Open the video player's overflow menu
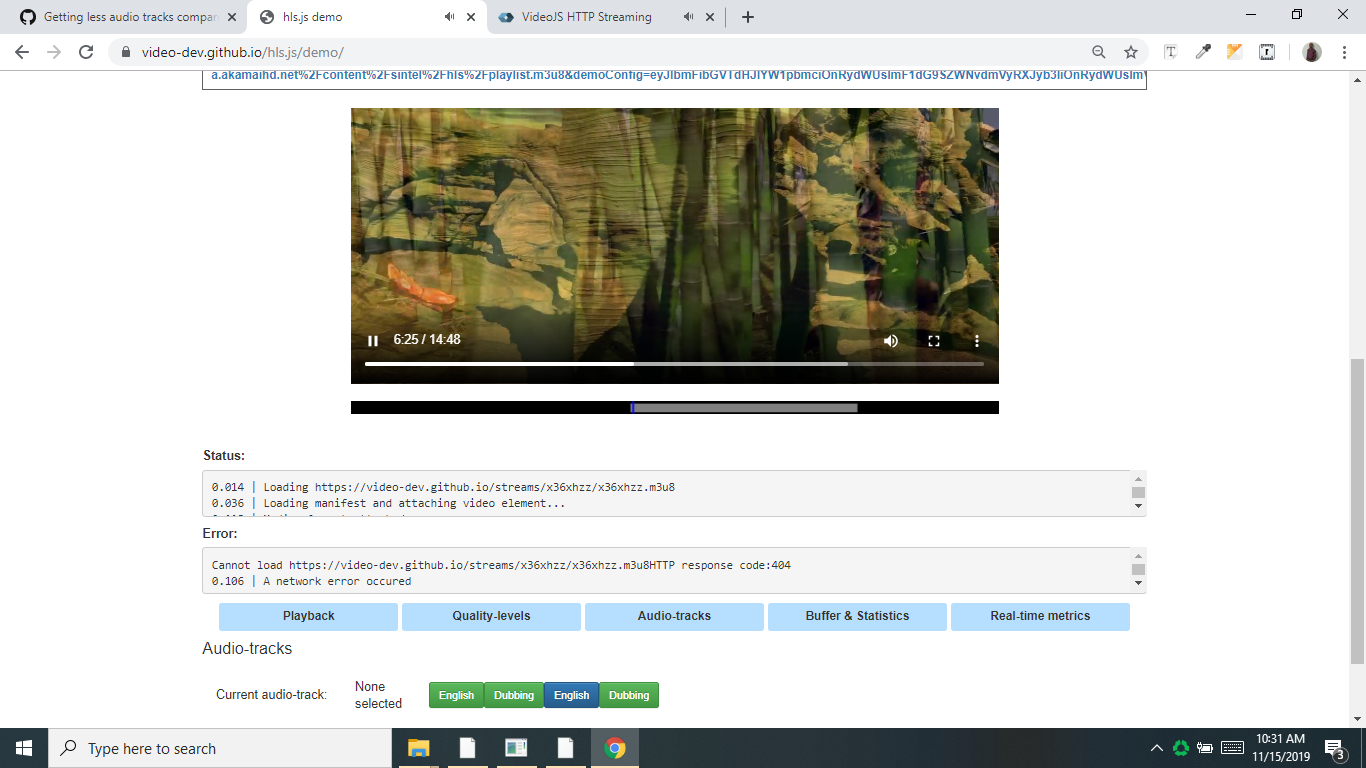 tap(977, 340)
